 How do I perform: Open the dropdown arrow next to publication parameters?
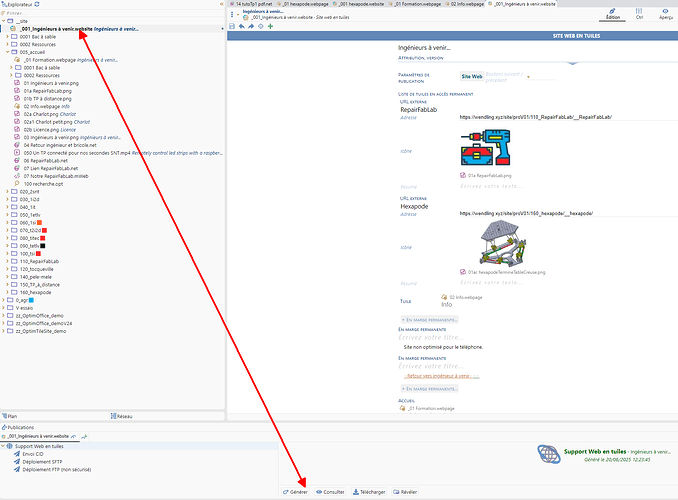[x=528, y=77]
